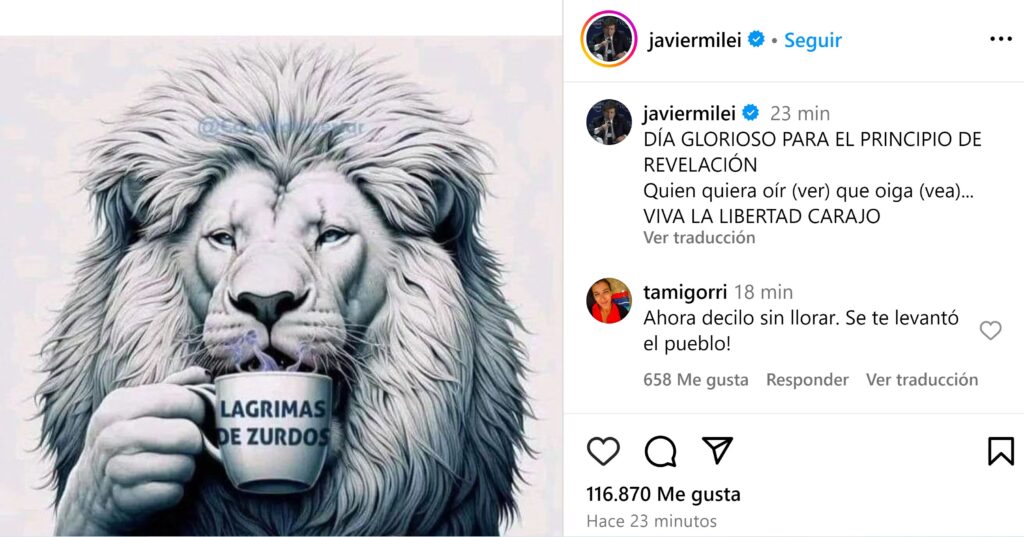The height and width of the screenshot is (537, 1024).
Task: Share post with paper plane icon
Action: tap(717, 450)
